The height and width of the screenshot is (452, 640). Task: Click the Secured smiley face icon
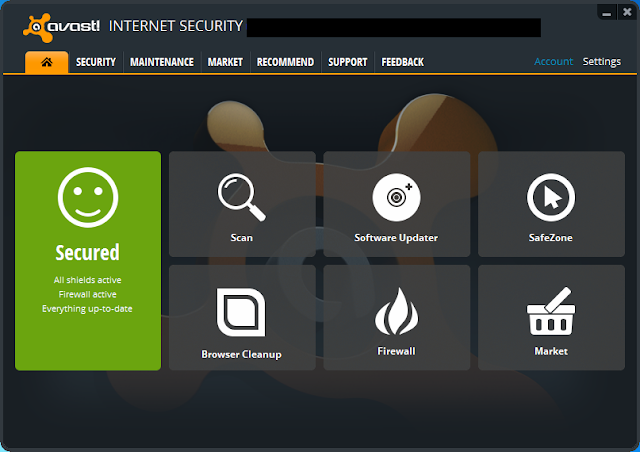pyautogui.click(x=88, y=197)
